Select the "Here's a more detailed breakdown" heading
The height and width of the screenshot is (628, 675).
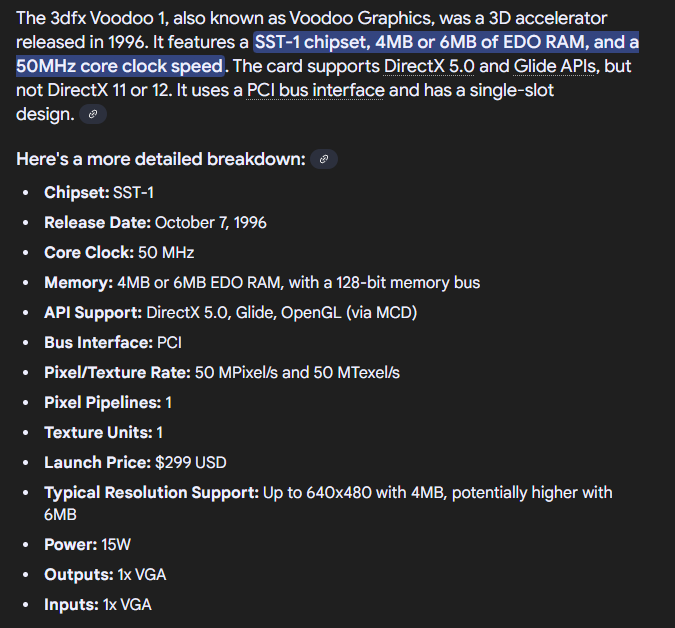click(x=161, y=159)
